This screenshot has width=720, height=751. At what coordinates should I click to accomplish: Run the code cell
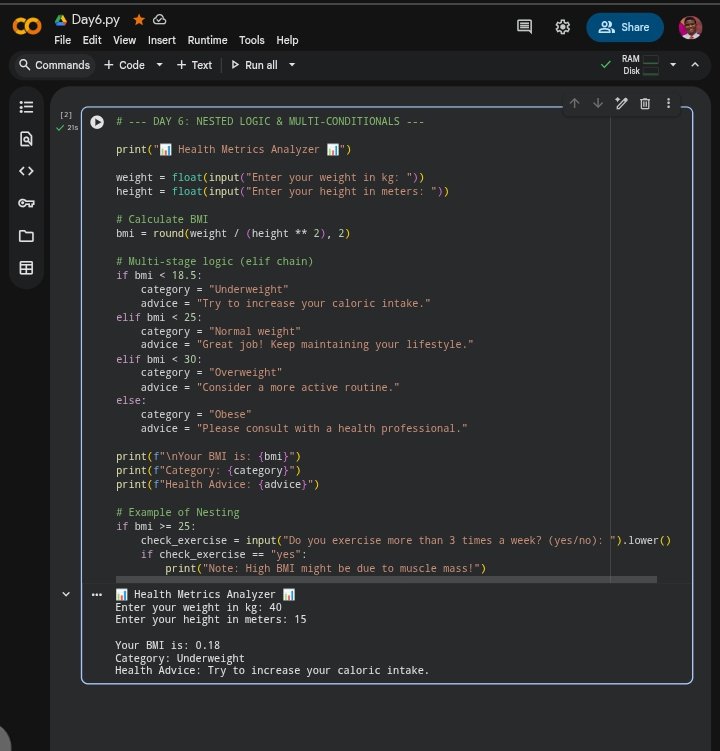[97, 122]
